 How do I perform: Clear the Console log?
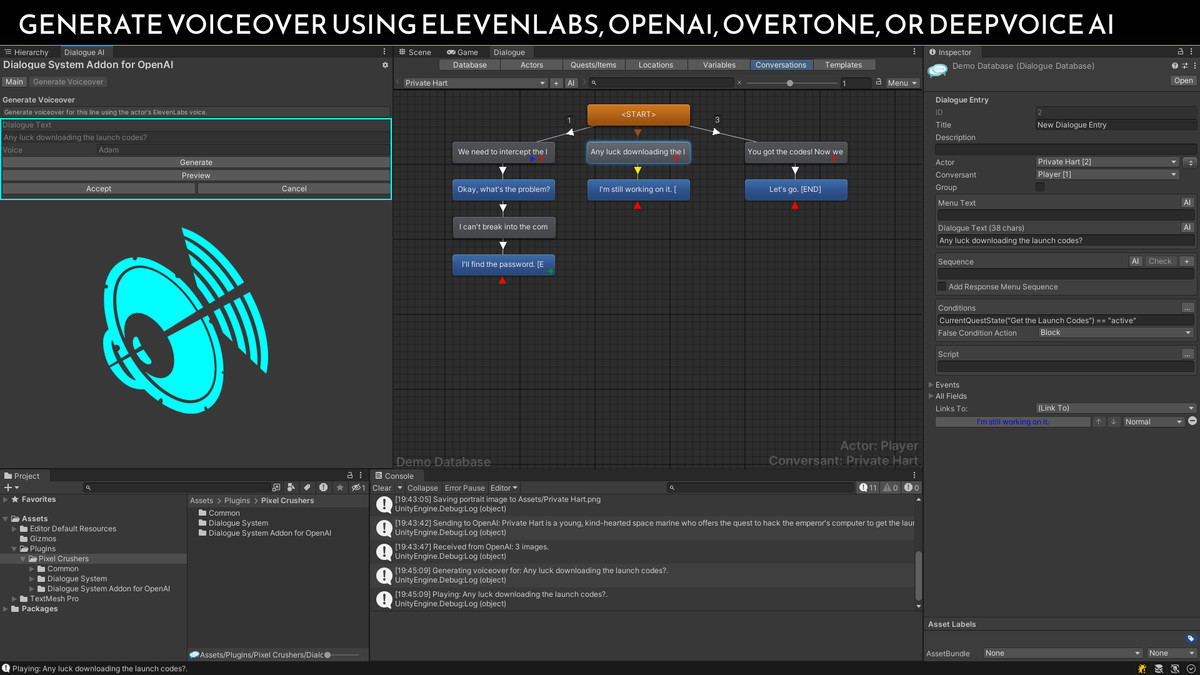[382, 488]
